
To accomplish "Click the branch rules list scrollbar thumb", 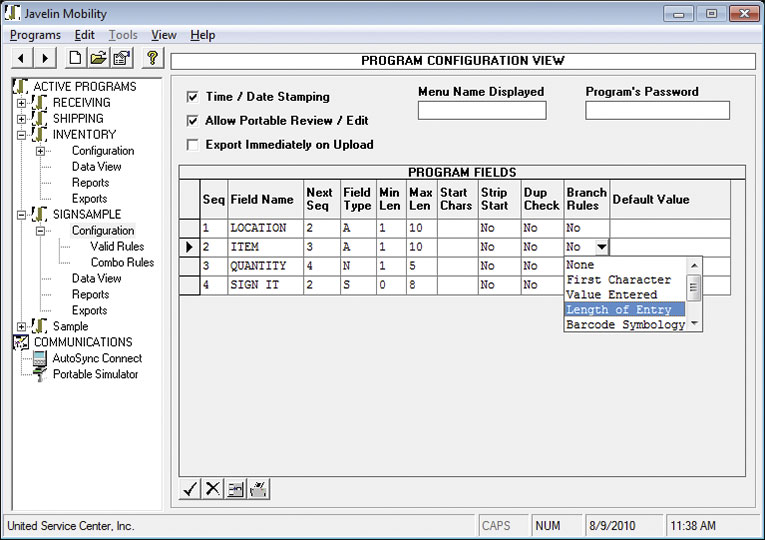I will pyautogui.click(x=694, y=288).
